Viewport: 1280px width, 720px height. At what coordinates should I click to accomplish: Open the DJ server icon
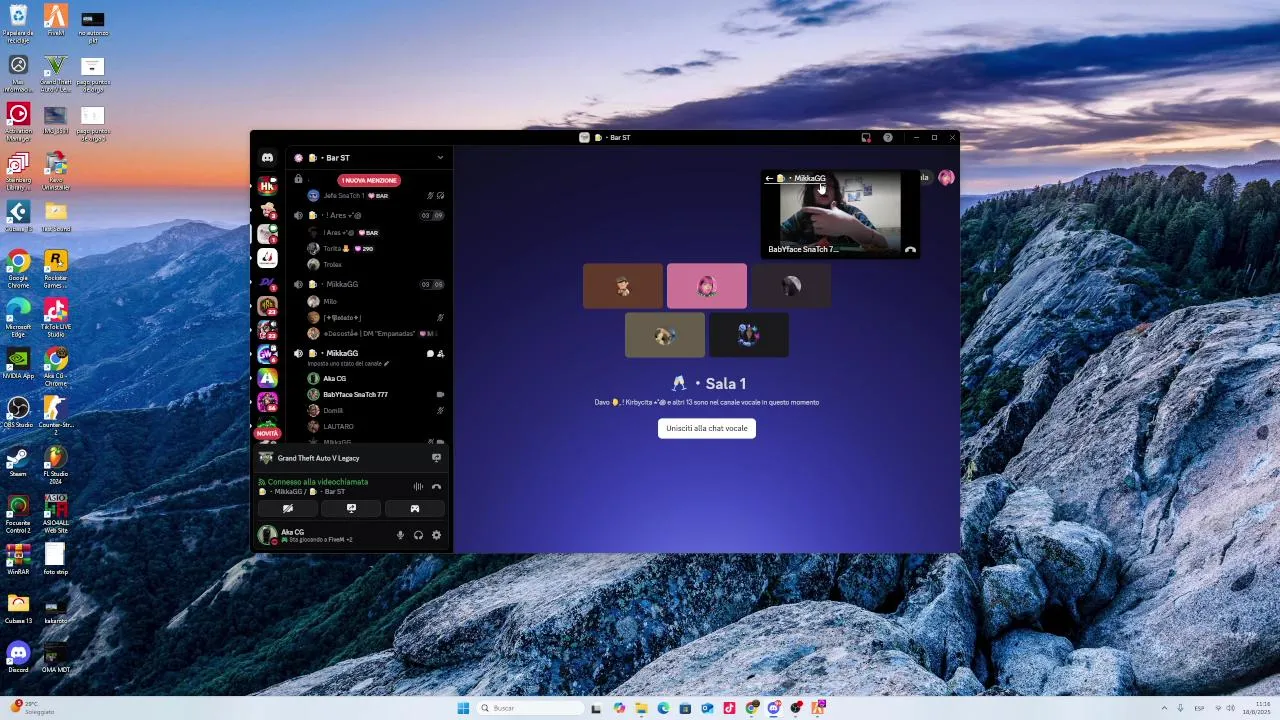[267, 283]
